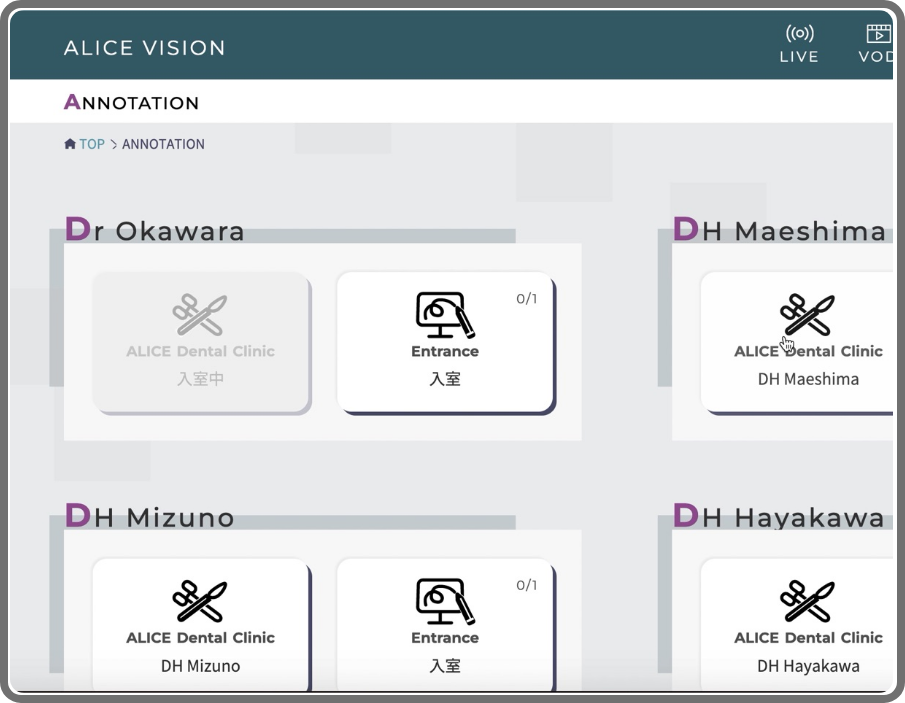Click Dr Okawara's Entrance monitor icon

(x=445, y=314)
